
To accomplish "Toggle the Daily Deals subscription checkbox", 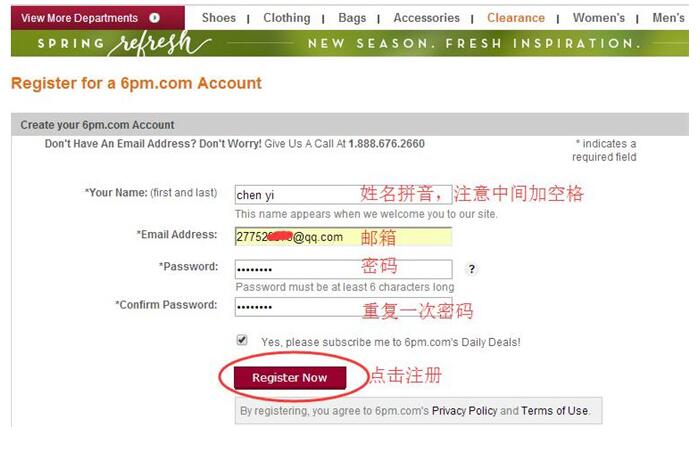I will 242,340.
